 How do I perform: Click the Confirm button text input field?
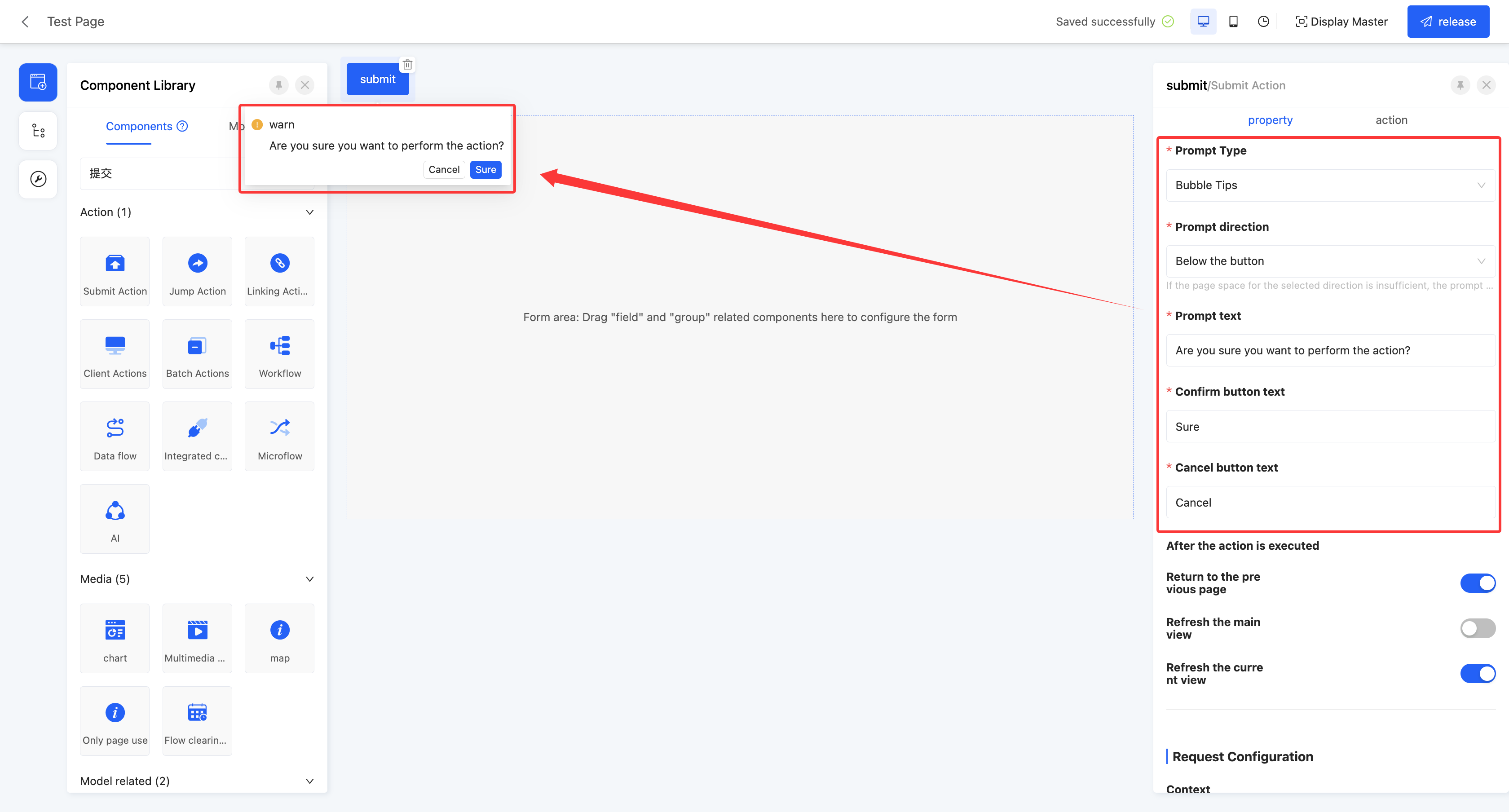pyautogui.click(x=1330, y=427)
